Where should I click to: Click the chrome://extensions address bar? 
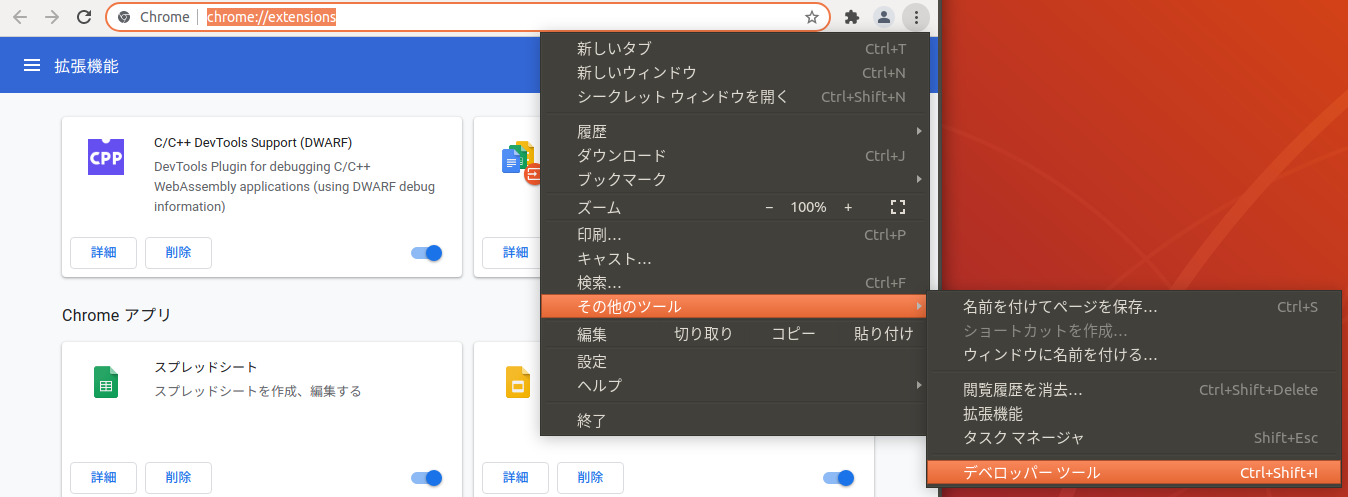click(467, 17)
